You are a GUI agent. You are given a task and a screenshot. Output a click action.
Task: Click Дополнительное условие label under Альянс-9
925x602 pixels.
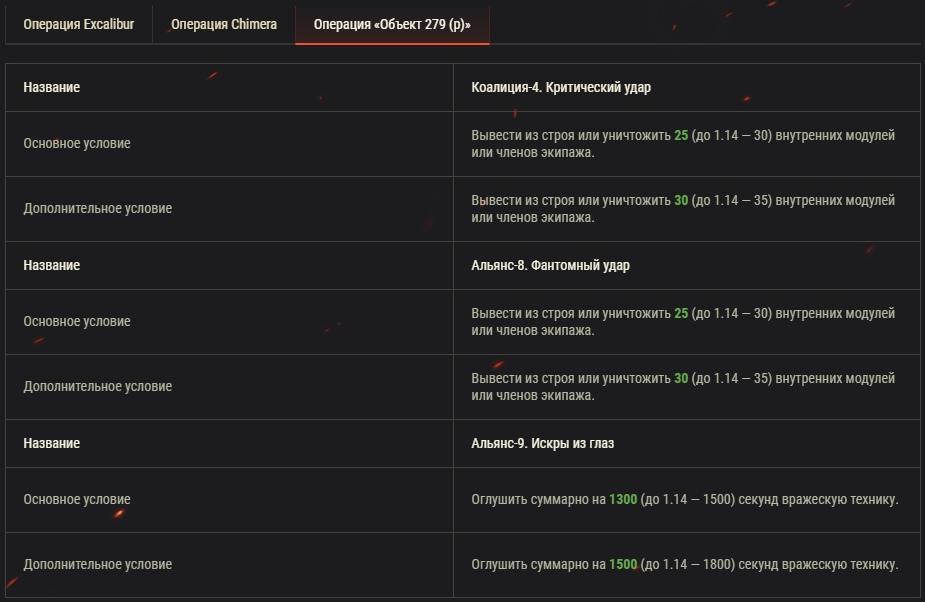click(x=98, y=564)
